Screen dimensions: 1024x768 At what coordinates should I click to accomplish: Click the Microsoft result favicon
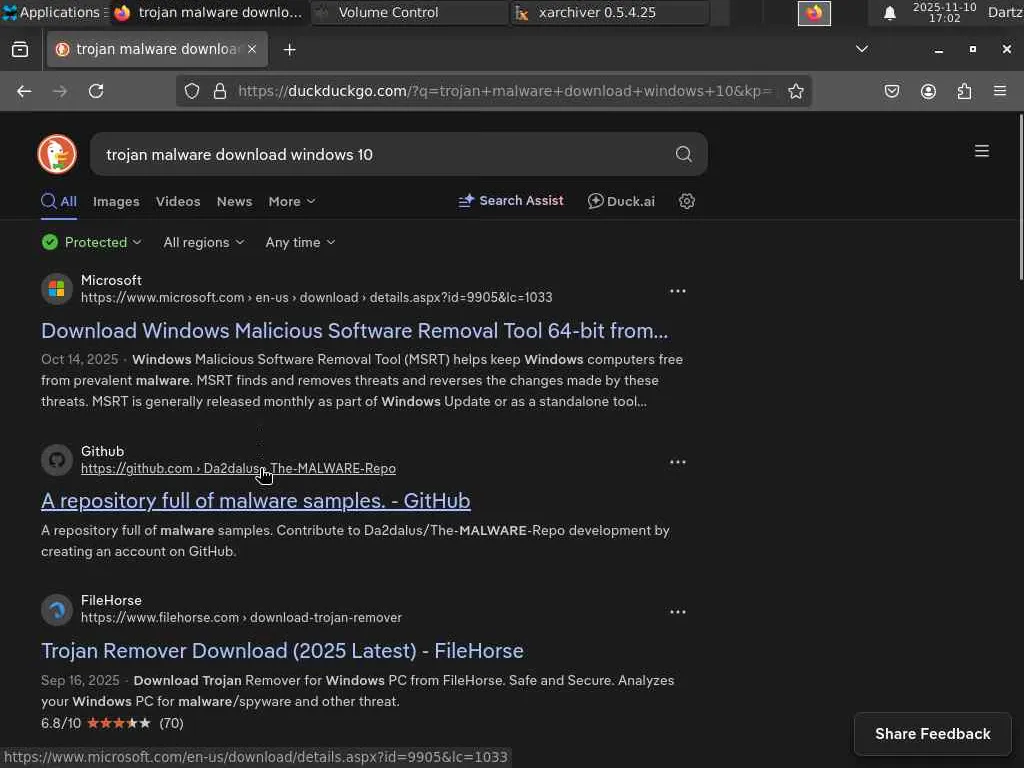tap(57, 289)
